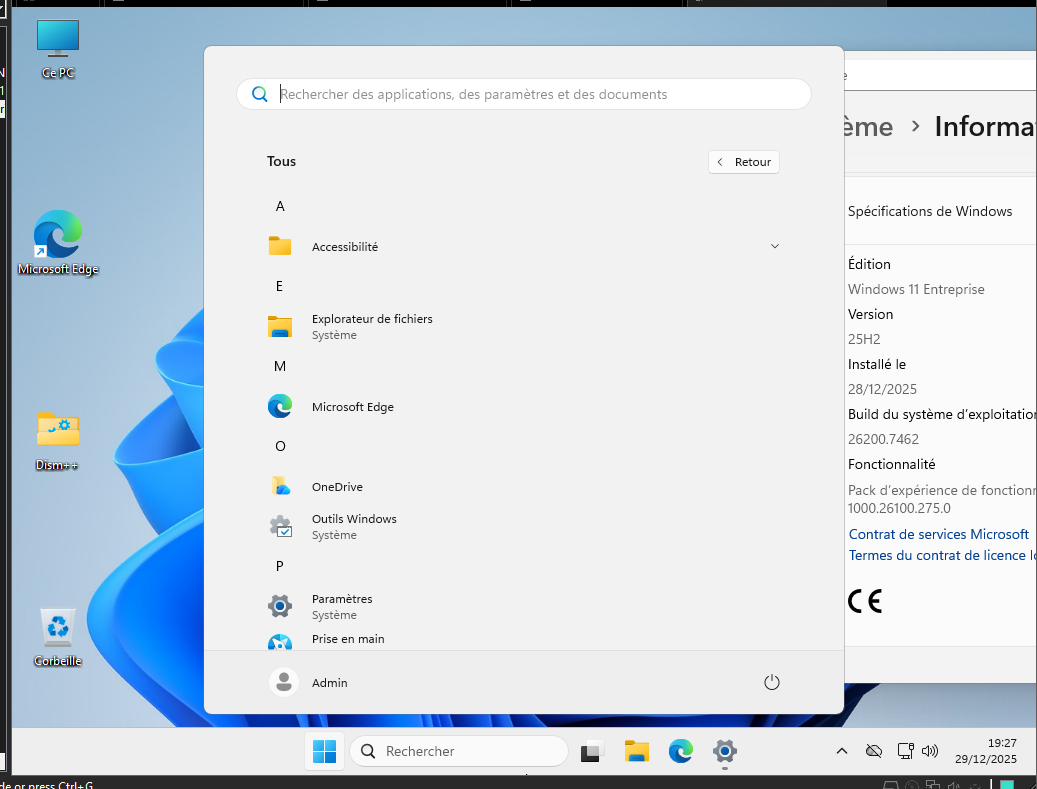The image size is (1037, 789).
Task: Click the Admin account name
Action: coord(329,683)
